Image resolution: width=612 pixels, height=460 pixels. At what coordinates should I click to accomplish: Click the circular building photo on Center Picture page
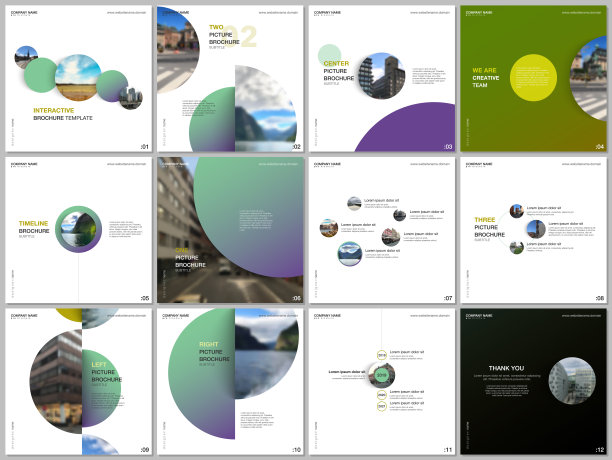click(x=381, y=76)
